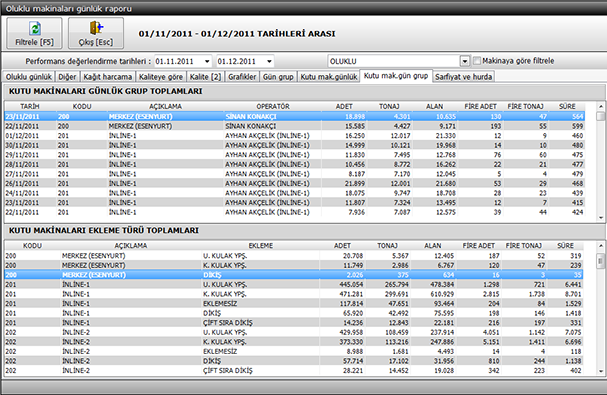The height and width of the screenshot is (395, 607).
Task: Click the 28/11/2011 date cell
Action: click(22, 164)
